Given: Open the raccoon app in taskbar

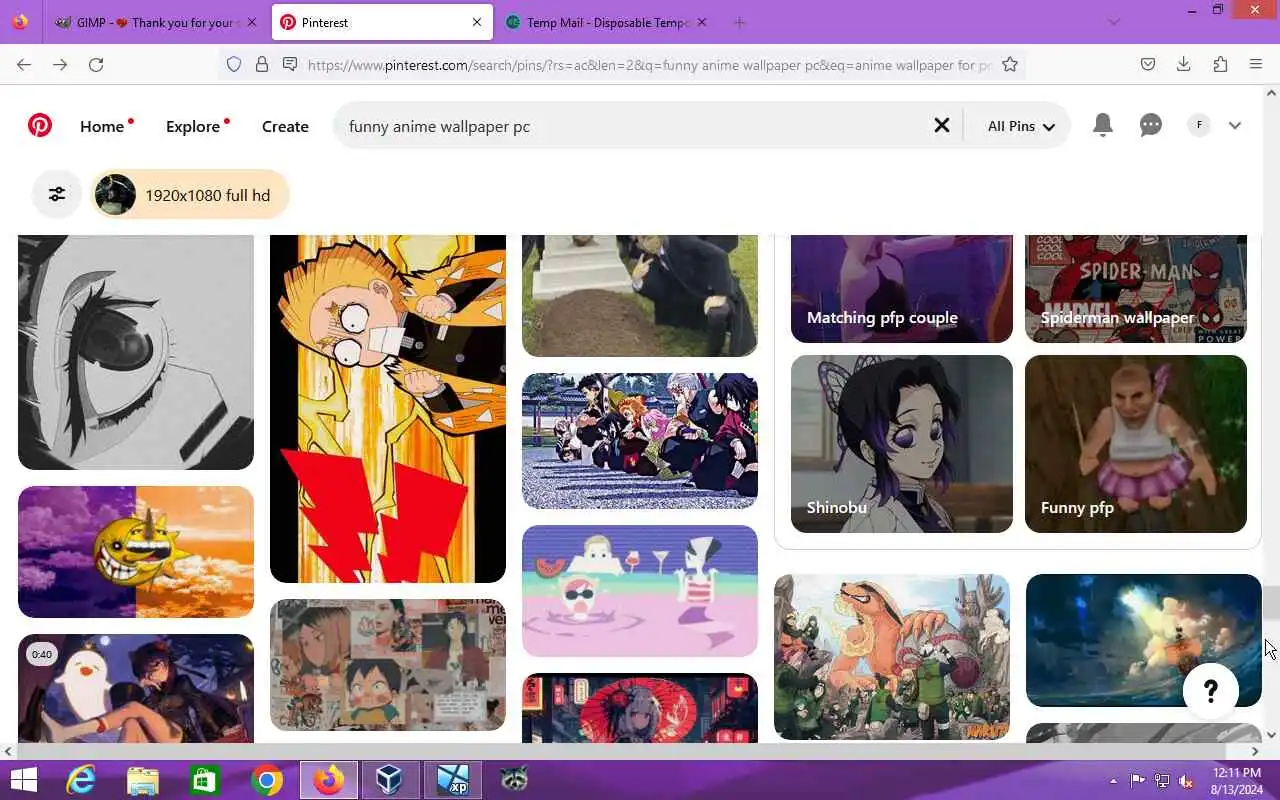Looking at the screenshot, I should coord(514,780).
